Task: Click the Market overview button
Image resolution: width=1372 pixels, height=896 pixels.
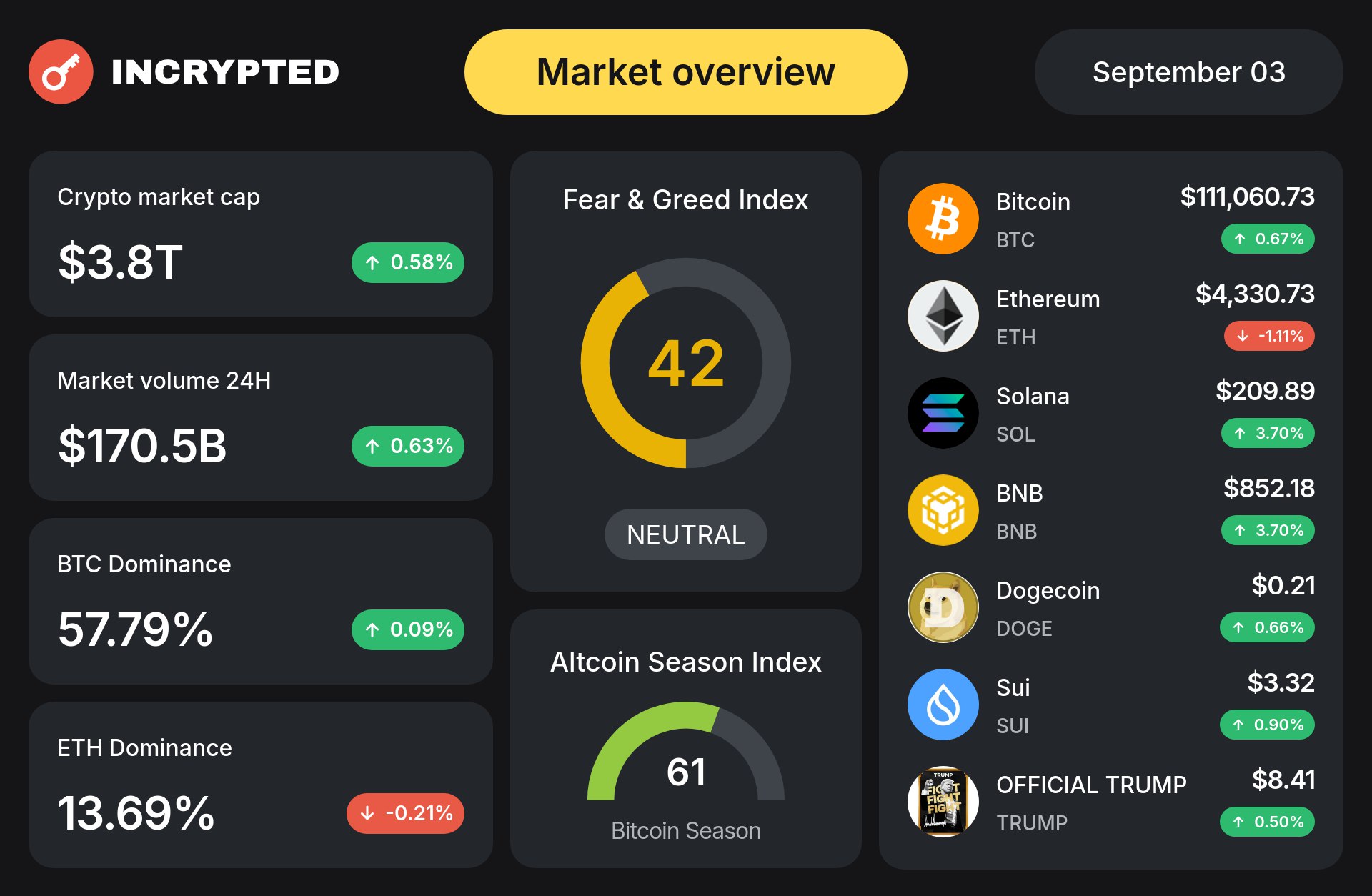Action: point(686,72)
